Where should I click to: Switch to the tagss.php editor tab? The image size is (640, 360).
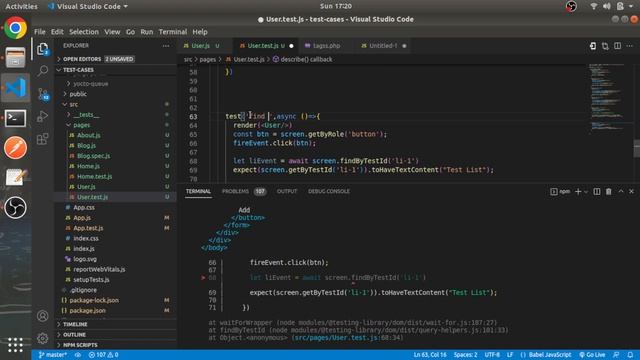tap(326, 46)
